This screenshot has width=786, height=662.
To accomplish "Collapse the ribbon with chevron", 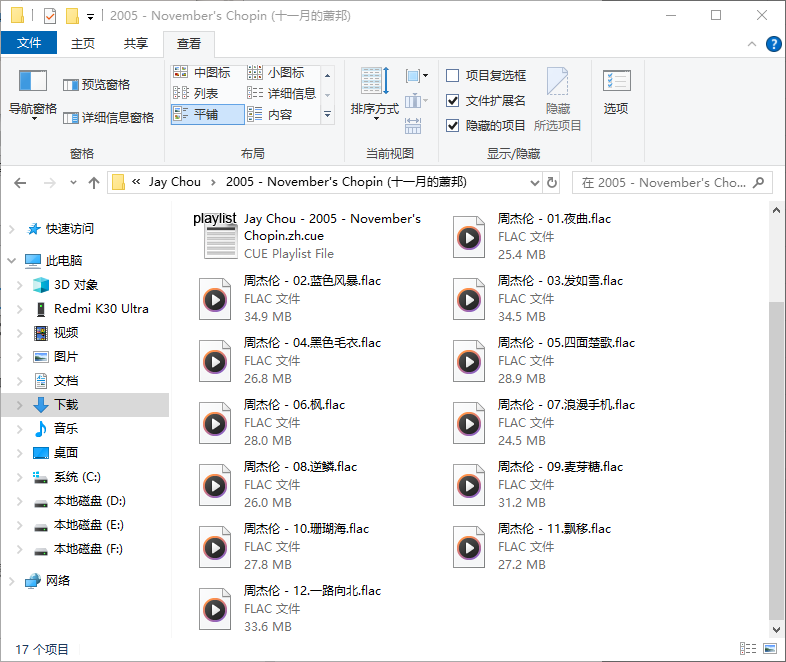I will 752,44.
